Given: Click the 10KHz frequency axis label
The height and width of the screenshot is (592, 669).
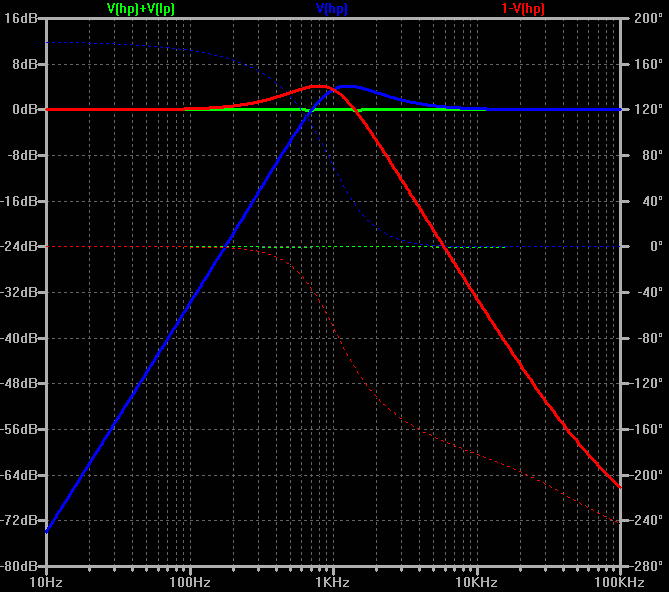Looking at the screenshot, I should point(476,583).
